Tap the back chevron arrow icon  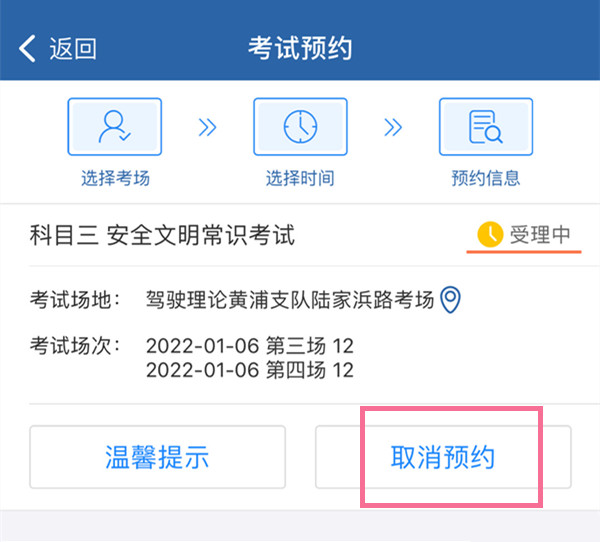pos(27,47)
